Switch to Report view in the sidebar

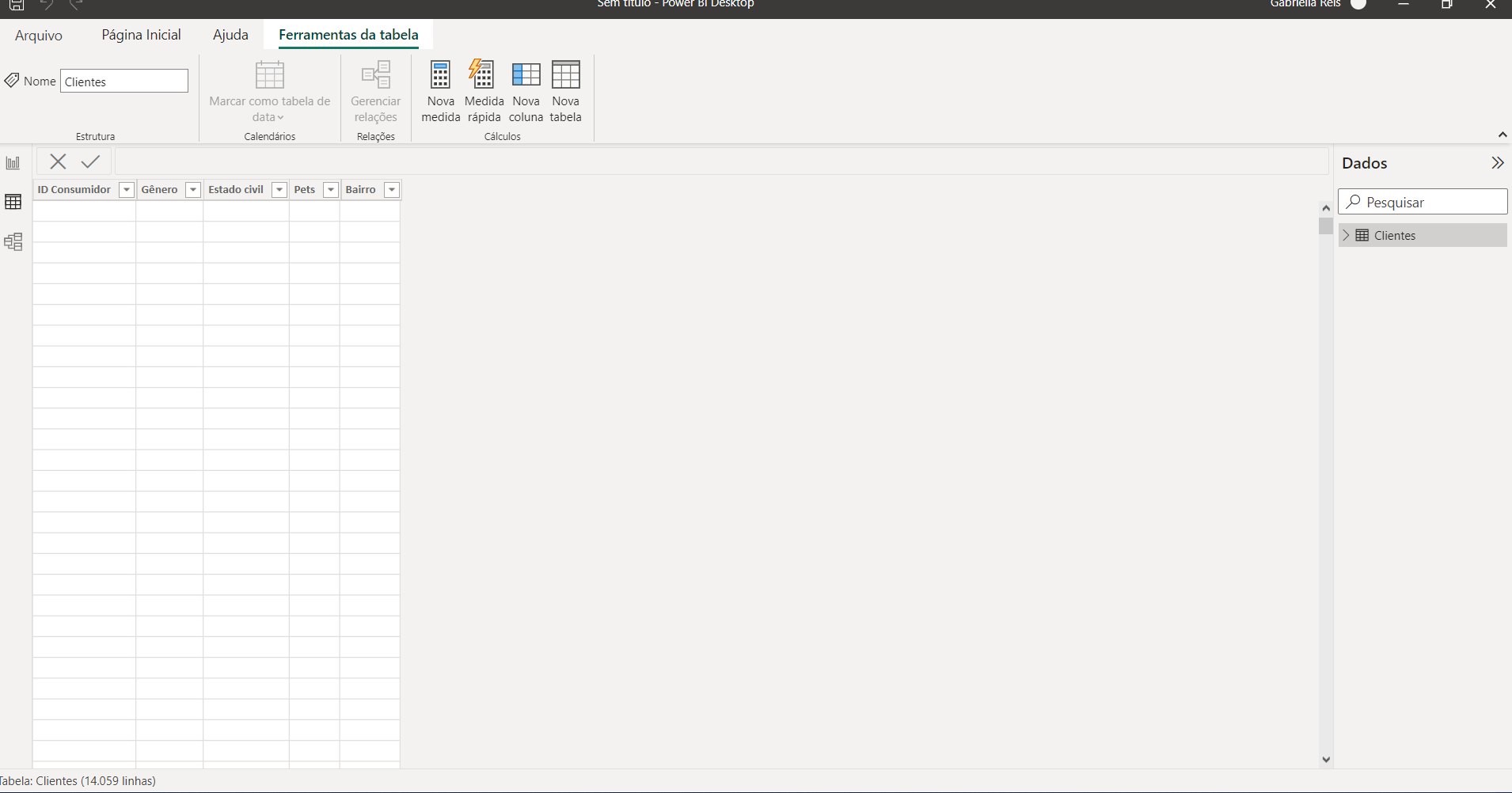(x=13, y=163)
